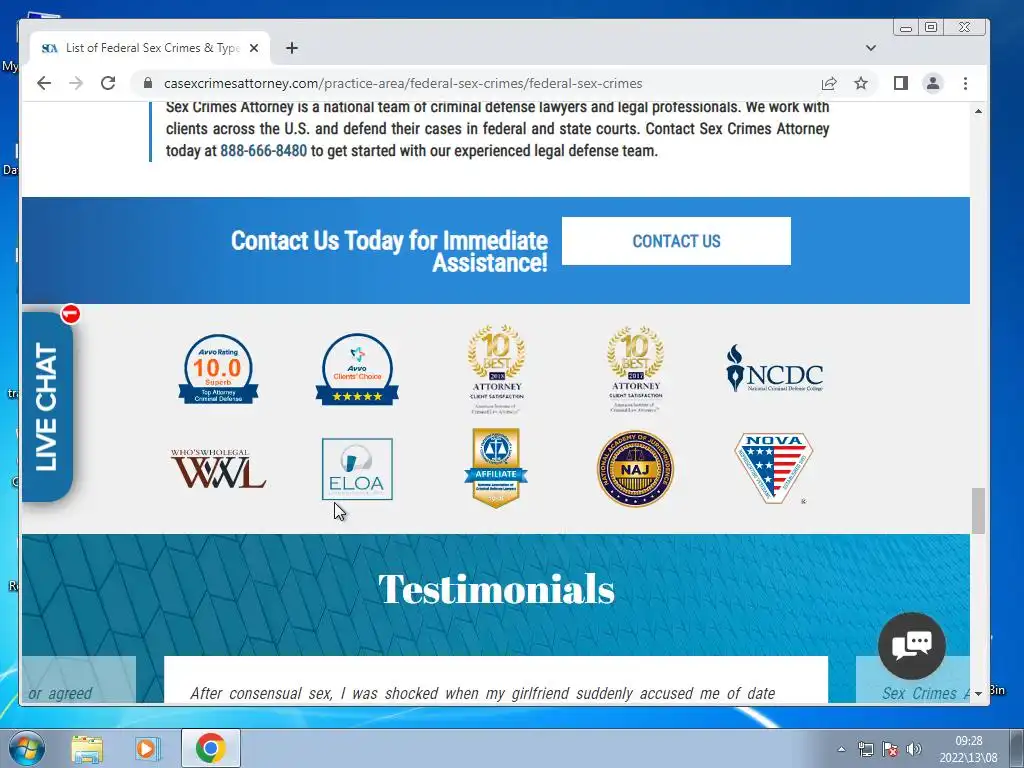
Task: Open the LIVE CHAT side tab
Action: [x=47, y=407]
